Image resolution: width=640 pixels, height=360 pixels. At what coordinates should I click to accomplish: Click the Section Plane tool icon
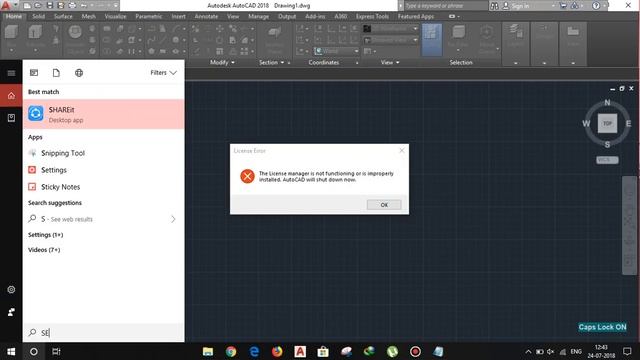click(274, 33)
